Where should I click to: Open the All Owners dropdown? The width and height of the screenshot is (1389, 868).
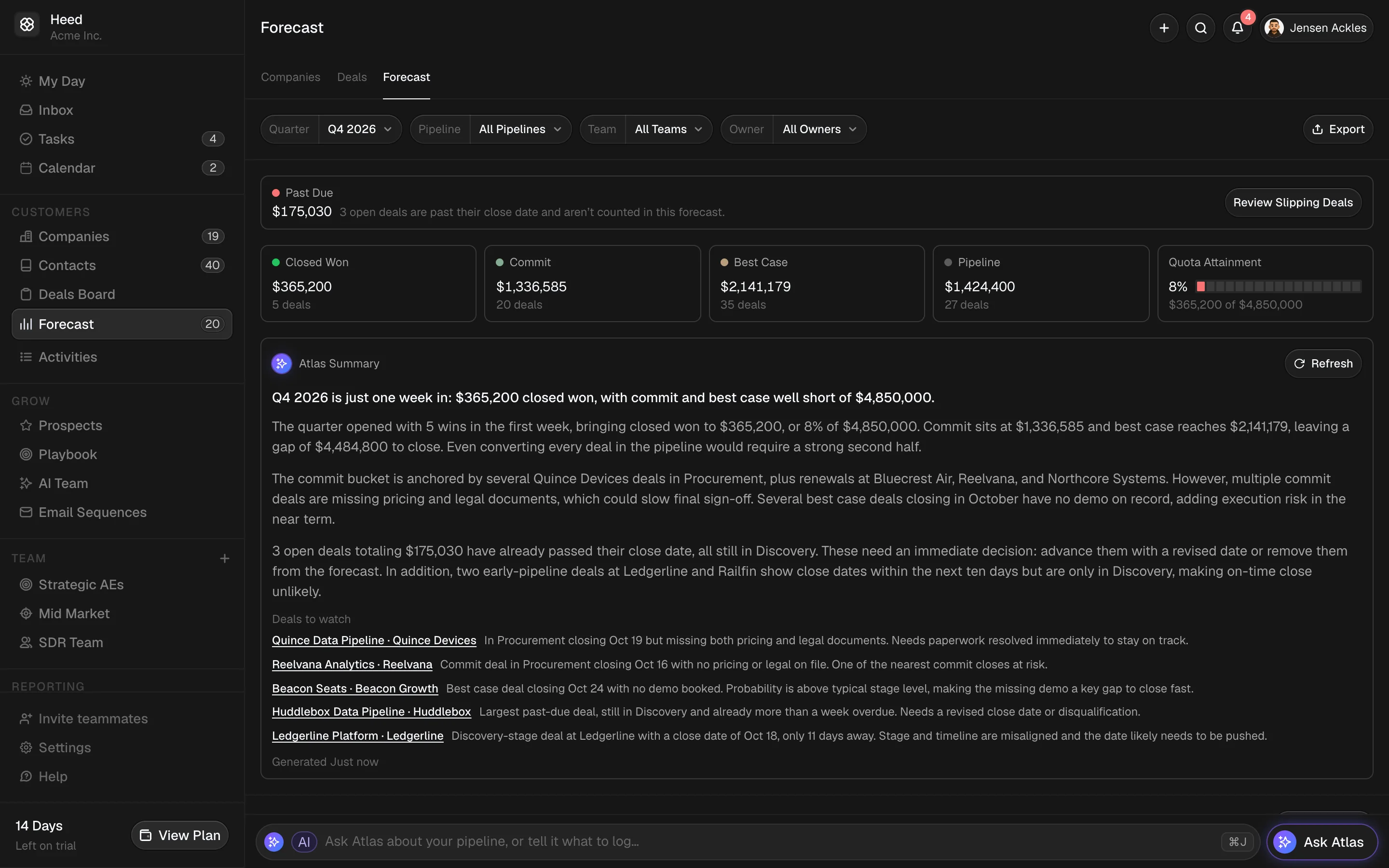click(819, 129)
